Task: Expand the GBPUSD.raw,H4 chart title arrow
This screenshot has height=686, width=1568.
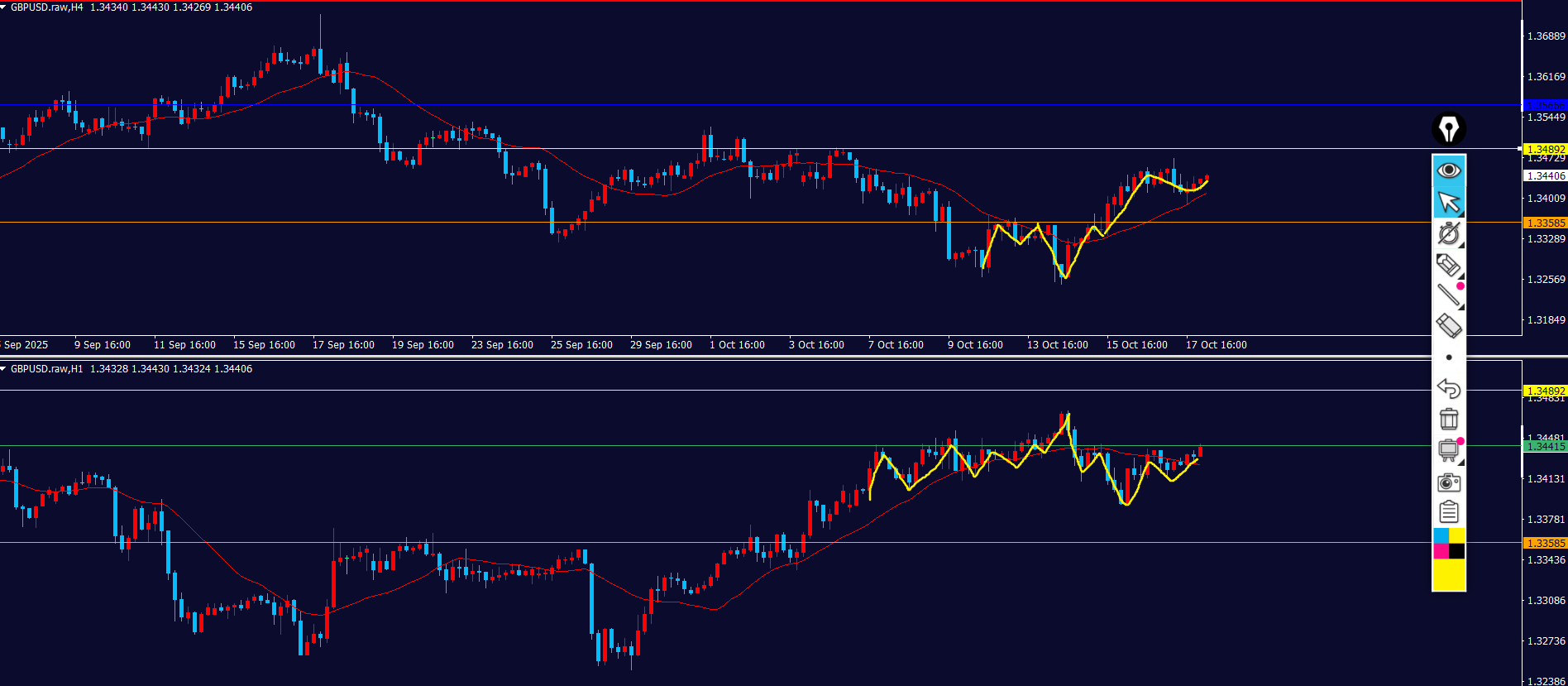Action: [x=4, y=7]
